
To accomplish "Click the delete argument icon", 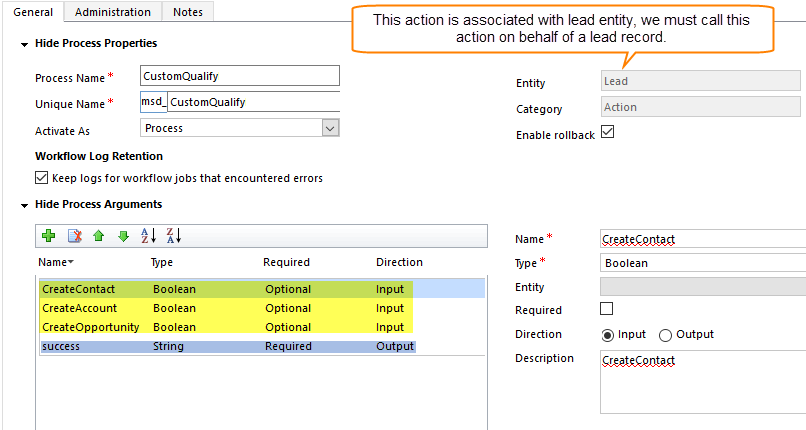I will pyautogui.click(x=74, y=236).
